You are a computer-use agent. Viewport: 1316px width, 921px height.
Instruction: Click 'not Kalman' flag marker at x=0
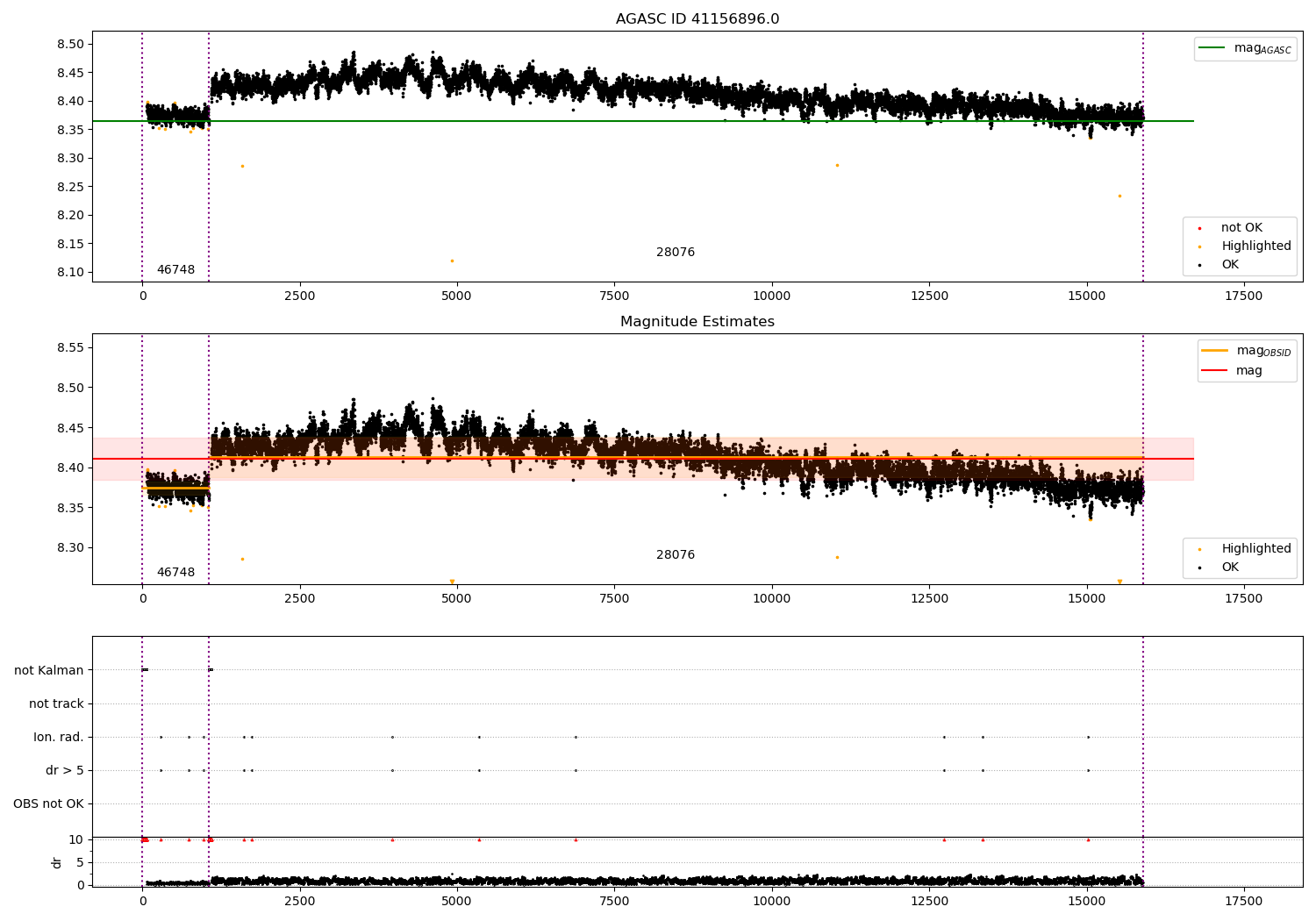[145, 670]
